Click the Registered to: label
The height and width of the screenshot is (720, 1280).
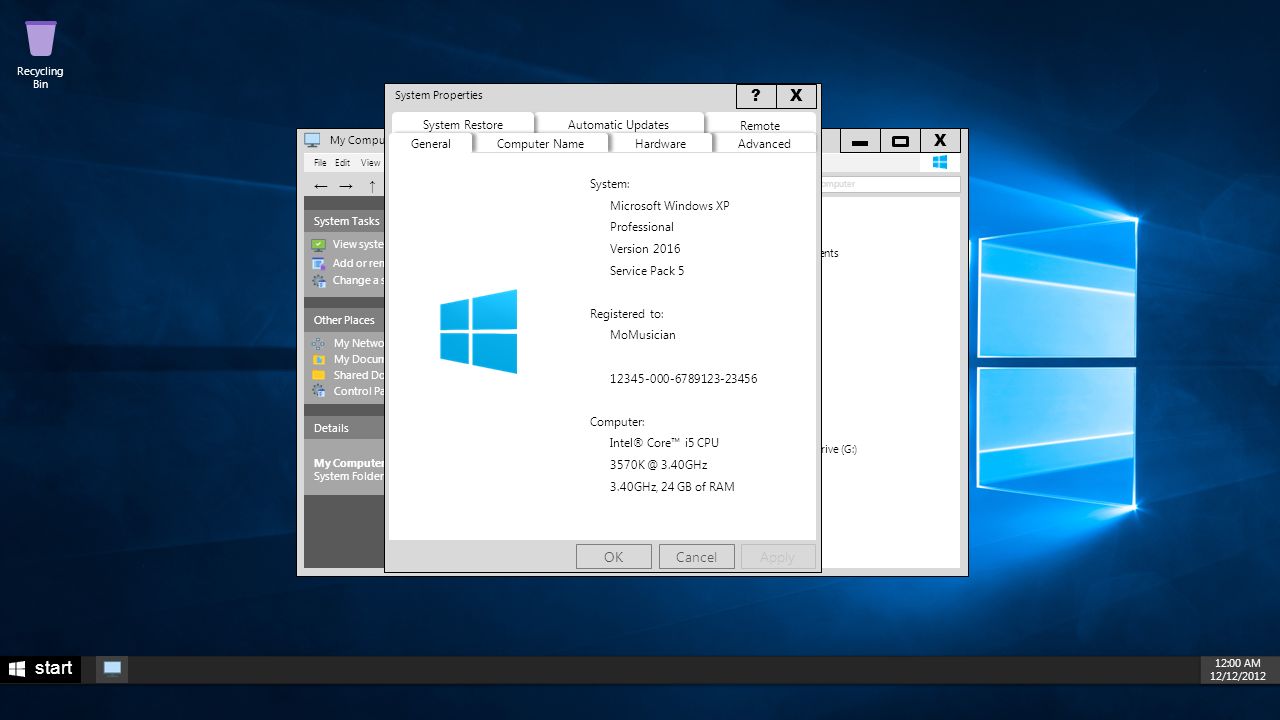pos(627,314)
